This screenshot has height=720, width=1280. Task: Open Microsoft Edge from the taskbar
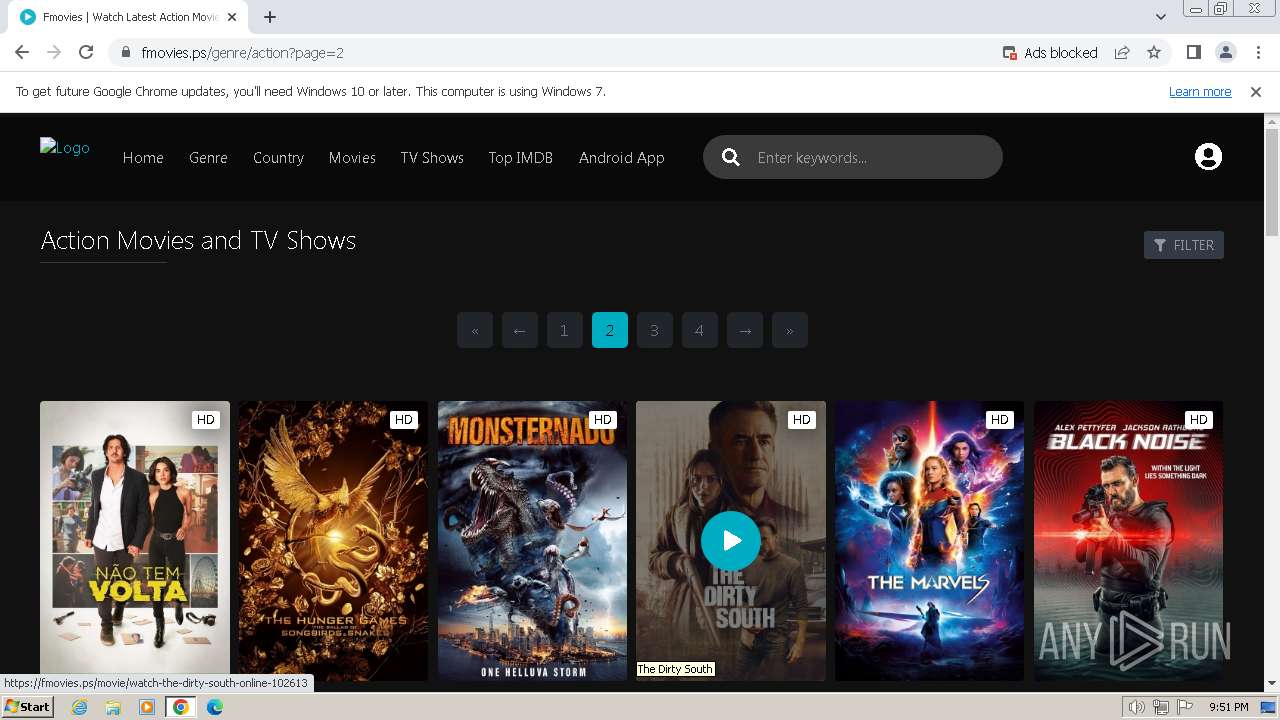(214, 707)
